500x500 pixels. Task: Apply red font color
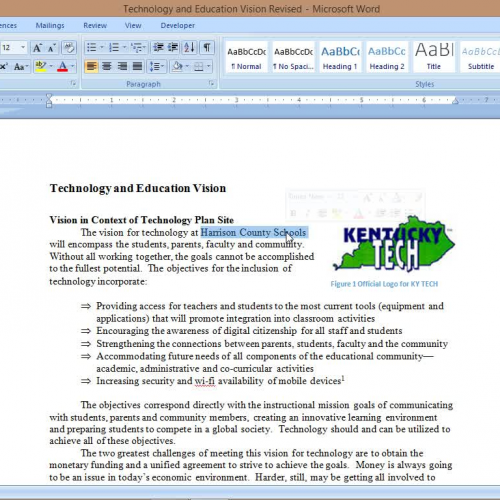[x=62, y=66]
